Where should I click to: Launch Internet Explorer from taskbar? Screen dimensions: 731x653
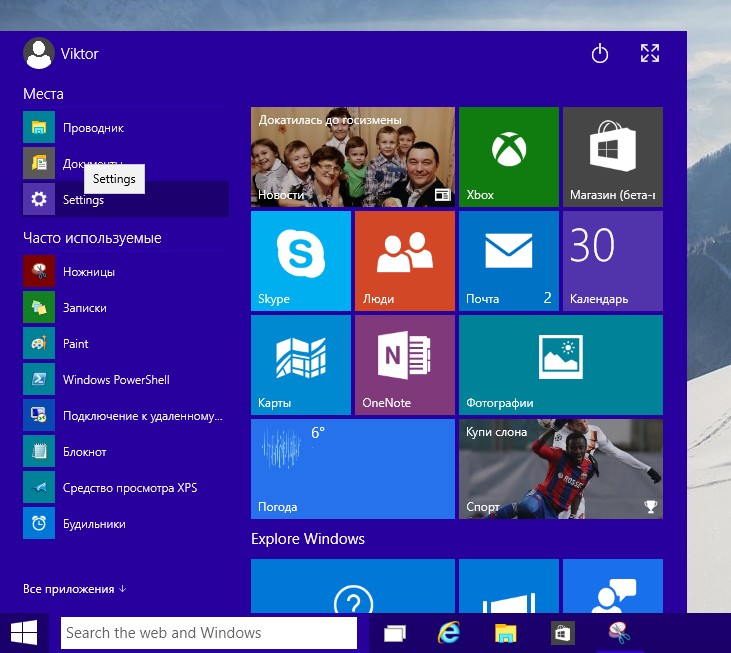click(449, 633)
